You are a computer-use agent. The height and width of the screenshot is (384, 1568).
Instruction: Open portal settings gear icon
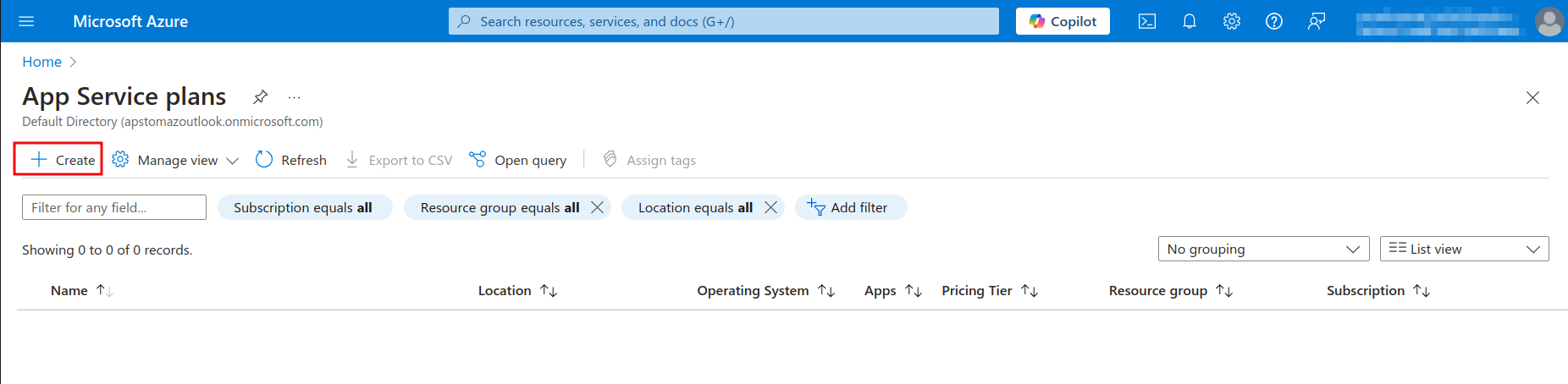coord(1232,21)
